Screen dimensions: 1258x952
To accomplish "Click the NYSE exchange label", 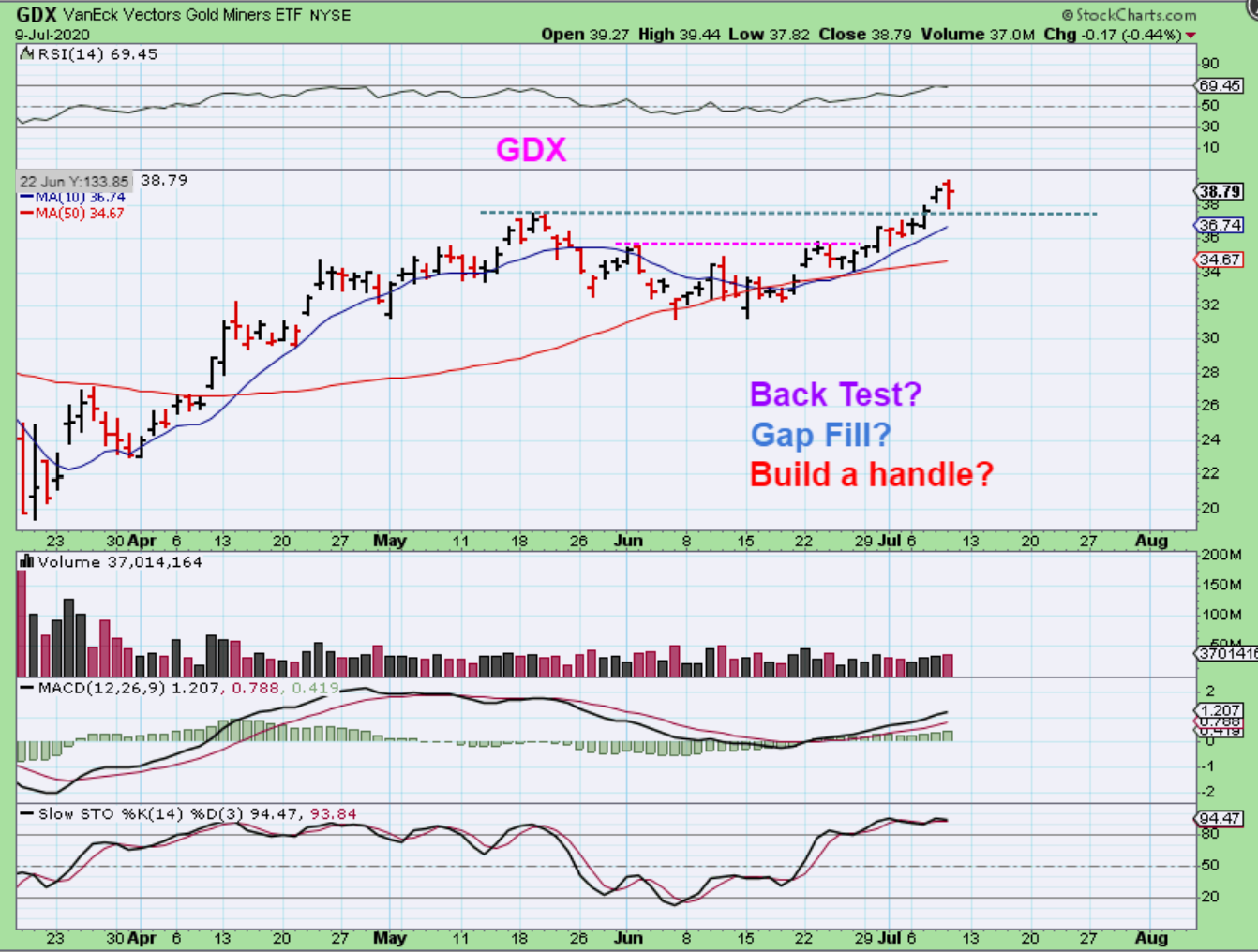I will [329, 16].
